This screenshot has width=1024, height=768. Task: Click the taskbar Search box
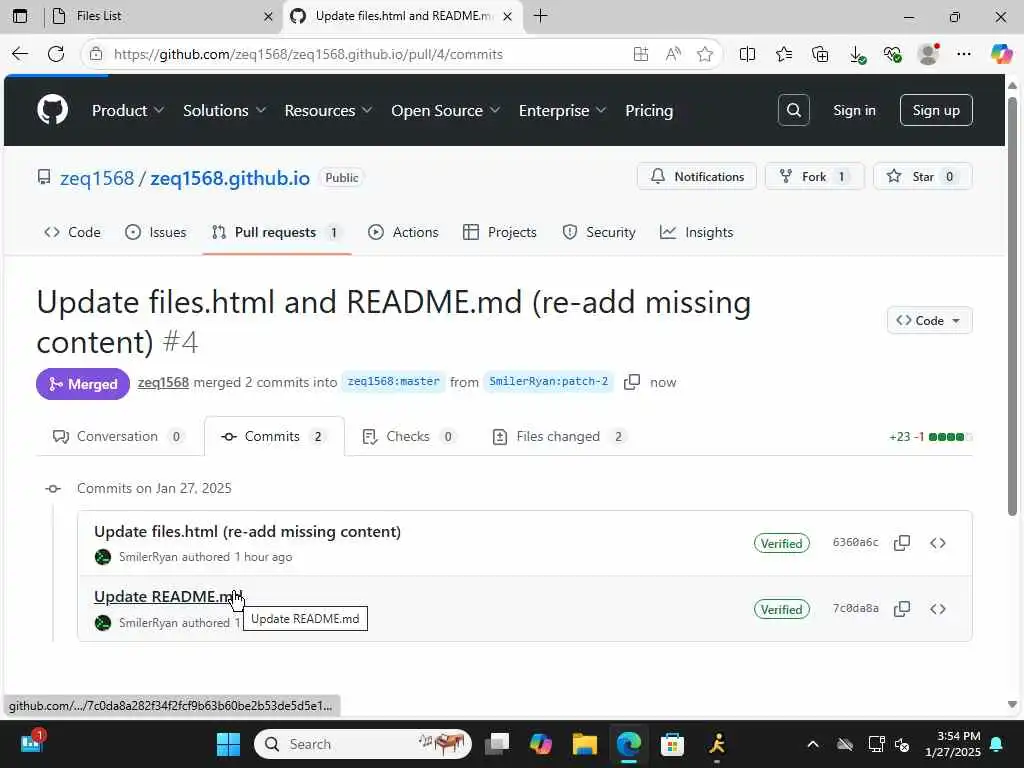pos(363,744)
